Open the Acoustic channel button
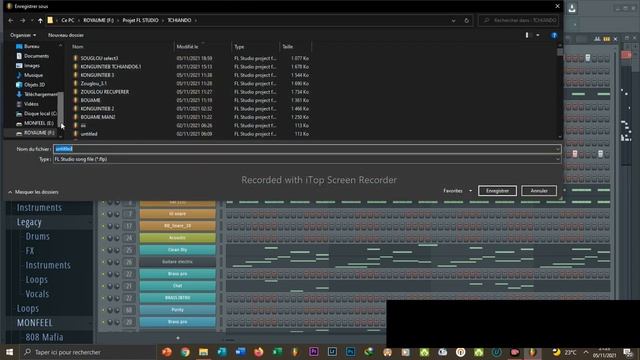 178,238
